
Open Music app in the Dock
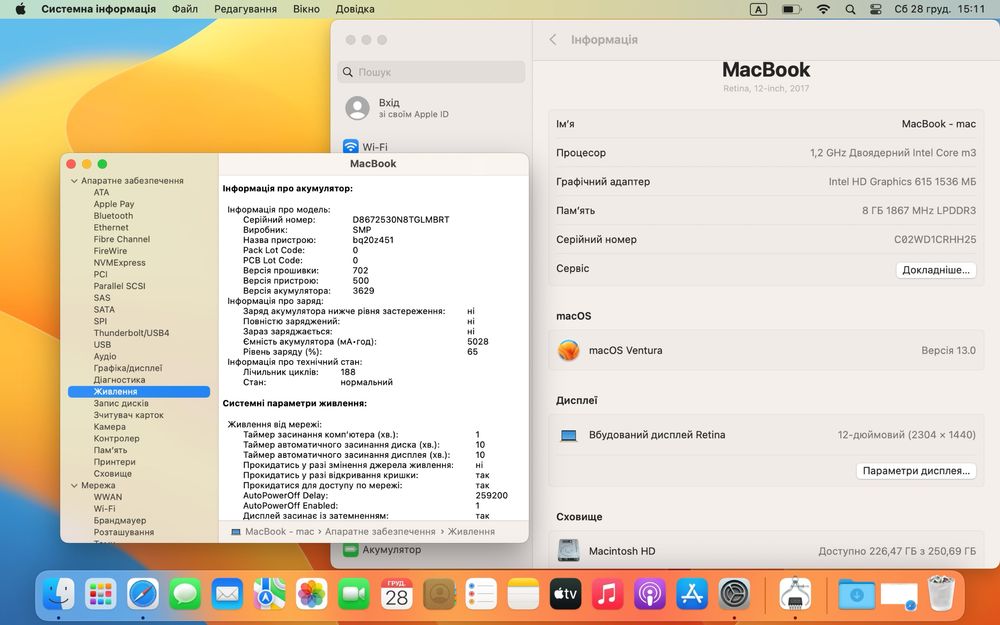[x=607, y=594]
